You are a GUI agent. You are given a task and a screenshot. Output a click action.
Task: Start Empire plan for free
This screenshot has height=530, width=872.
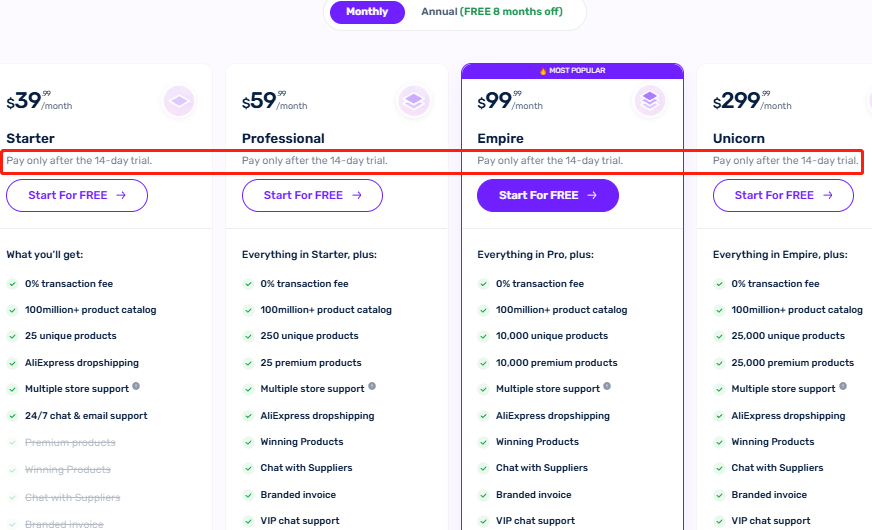(x=548, y=195)
